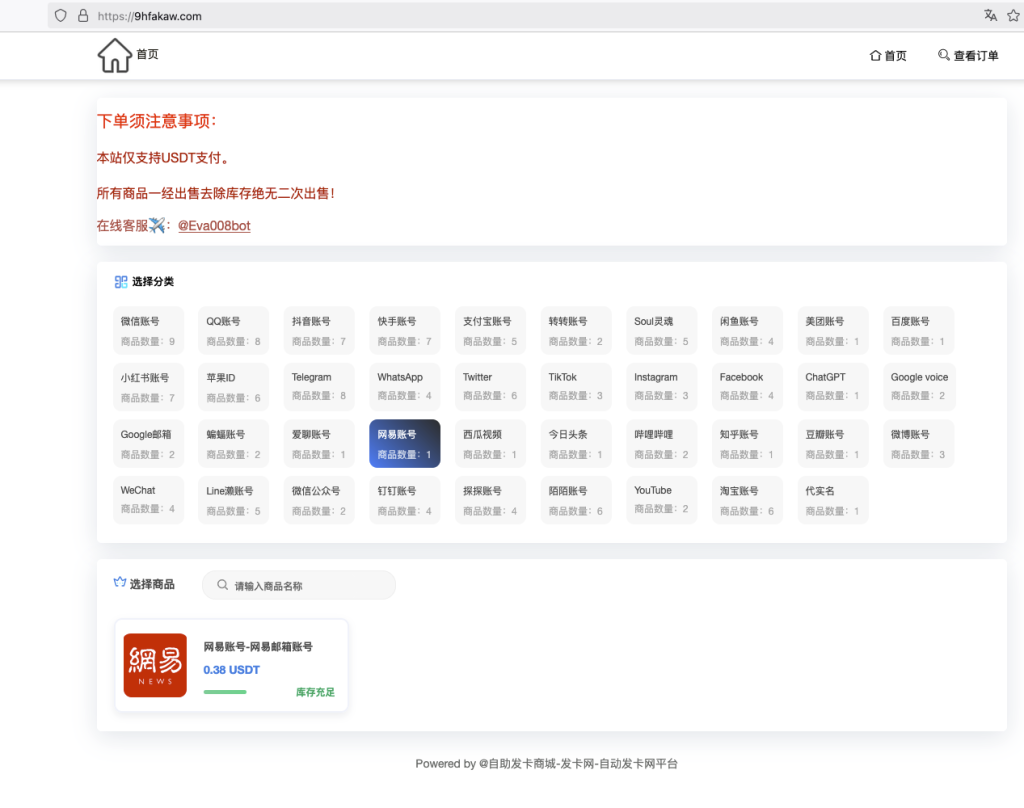This screenshot has width=1024, height=808.
Task: Go to 首页 in top navigation
Action: [x=888, y=56]
